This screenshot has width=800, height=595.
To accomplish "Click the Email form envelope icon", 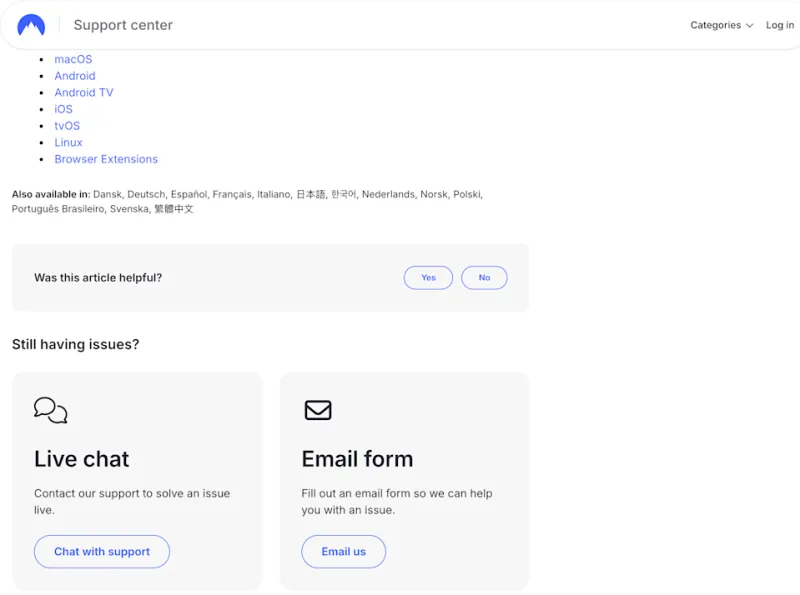I will (317, 409).
